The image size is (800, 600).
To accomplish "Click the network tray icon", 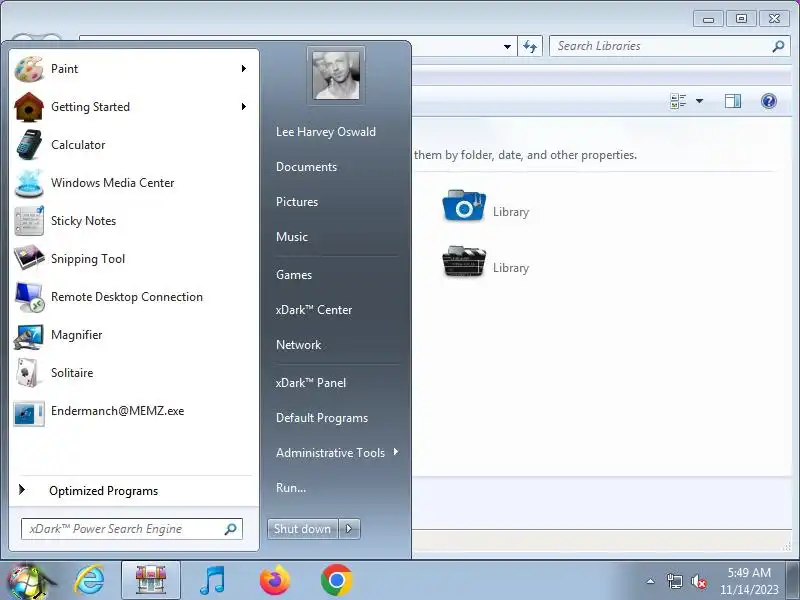I will pos(674,581).
